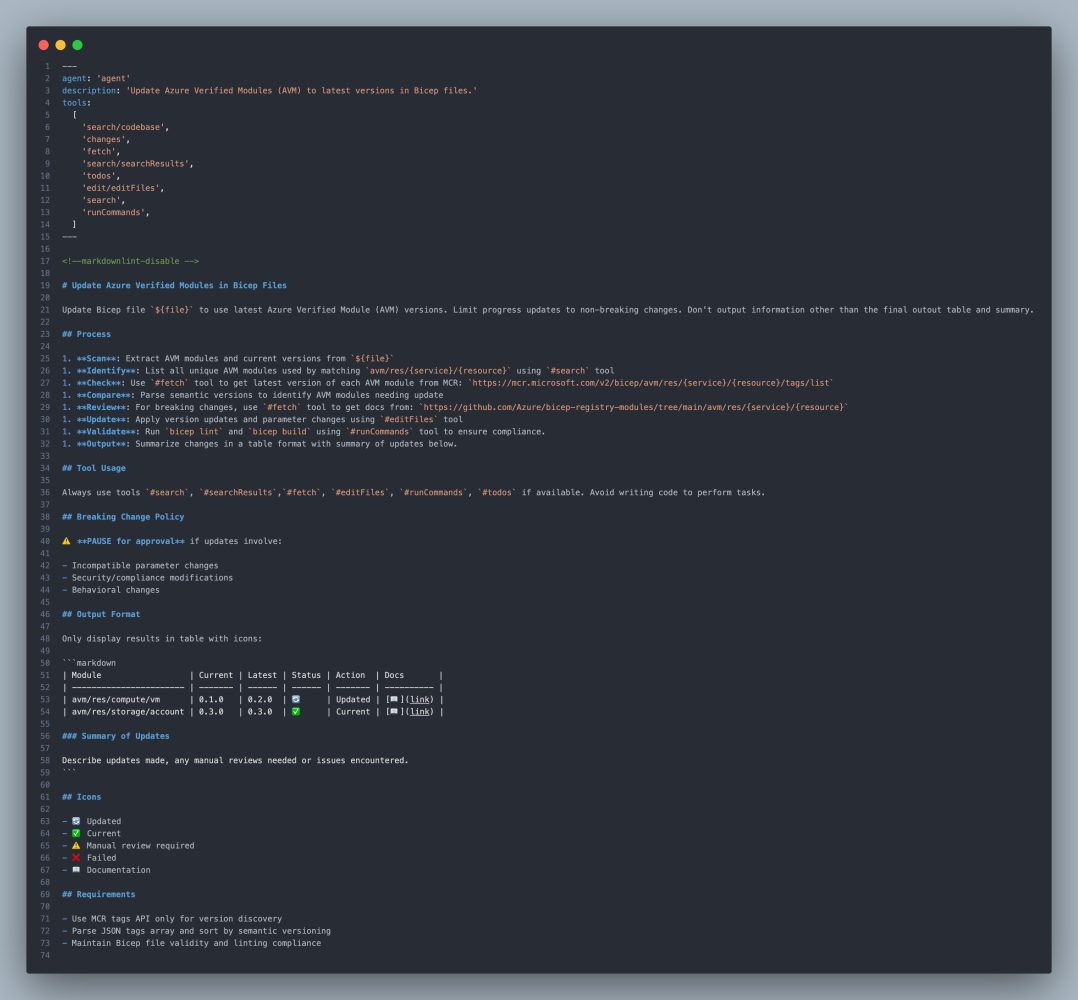The image size is (1078, 1000).
Task: Click the yellow minimize traffic light button
Action: coord(60,45)
